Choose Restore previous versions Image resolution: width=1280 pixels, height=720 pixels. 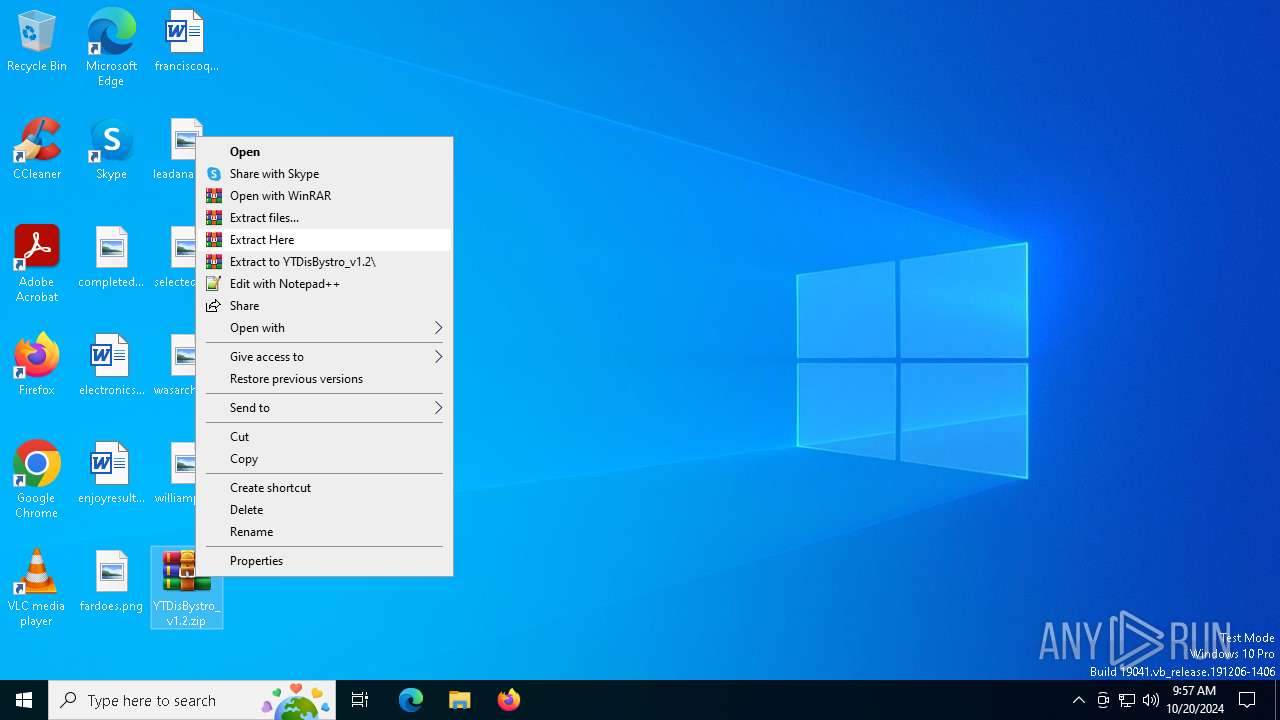point(324,379)
